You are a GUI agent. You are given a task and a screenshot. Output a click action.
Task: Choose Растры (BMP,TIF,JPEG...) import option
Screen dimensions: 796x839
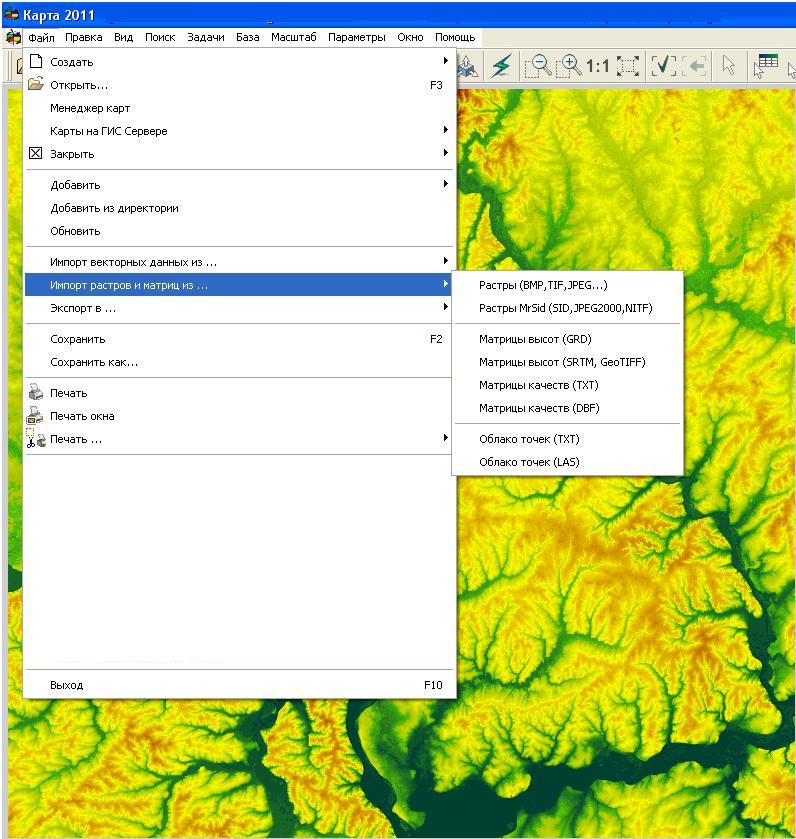(543, 285)
